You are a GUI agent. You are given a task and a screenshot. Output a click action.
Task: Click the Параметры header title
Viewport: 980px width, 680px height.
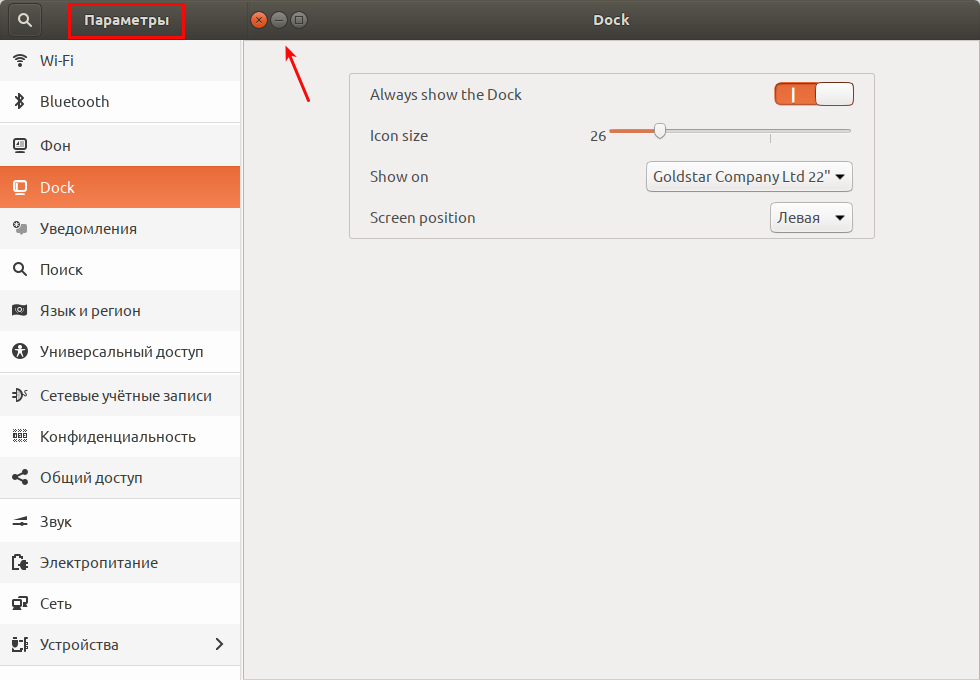127,20
